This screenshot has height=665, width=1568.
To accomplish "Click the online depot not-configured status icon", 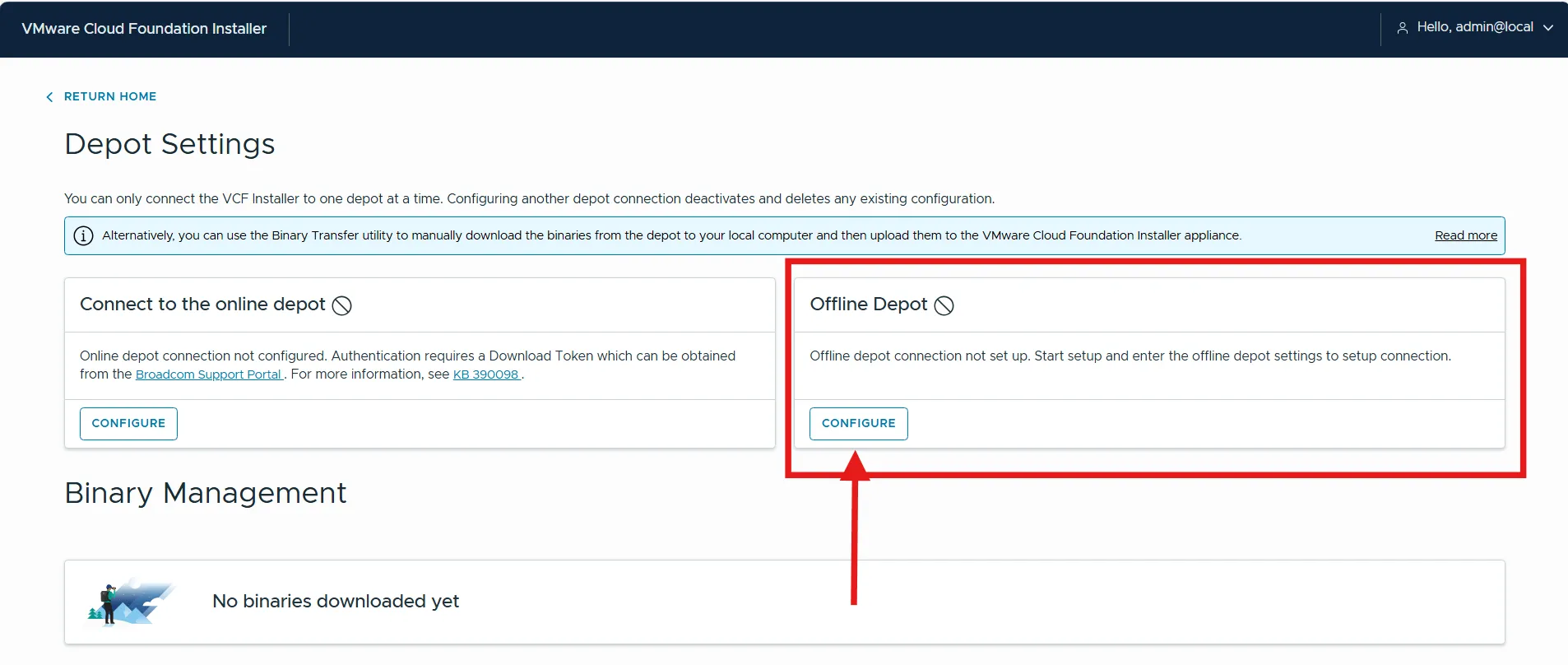I will point(341,305).
